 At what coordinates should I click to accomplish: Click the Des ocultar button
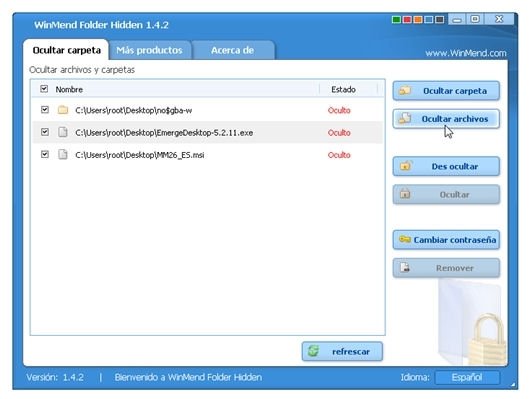coord(446,166)
